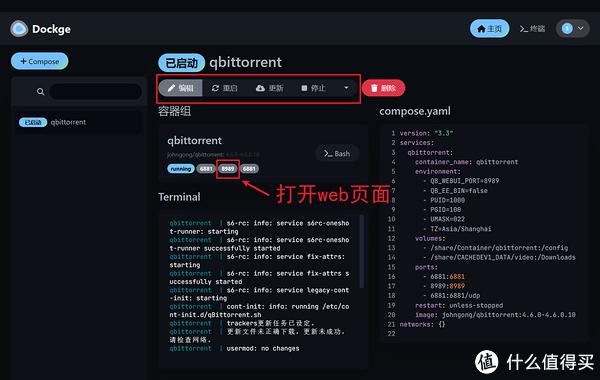600x380 pixels.
Task: Click the red 删除 delete button
Action: (x=383, y=88)
